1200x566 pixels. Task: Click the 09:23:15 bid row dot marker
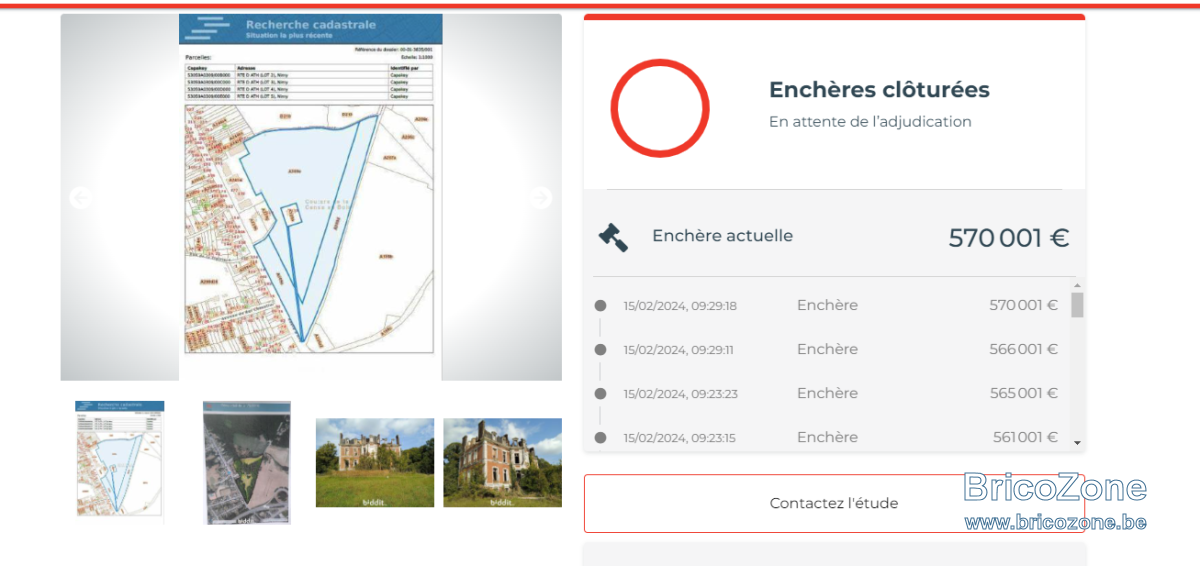(x=600, y=437)
